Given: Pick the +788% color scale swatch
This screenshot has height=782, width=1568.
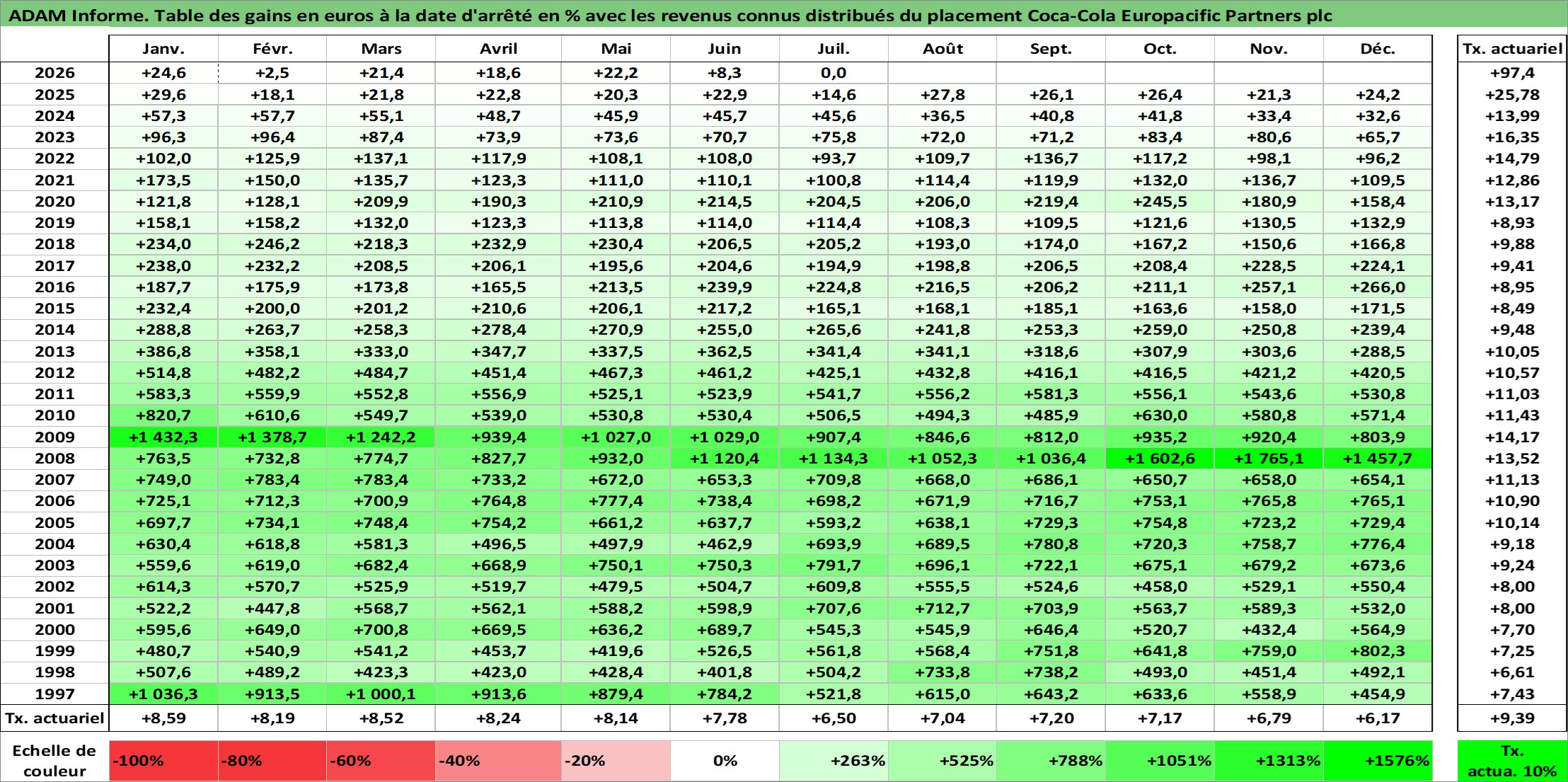Looking at the screenshot, I should (1051, 761).
